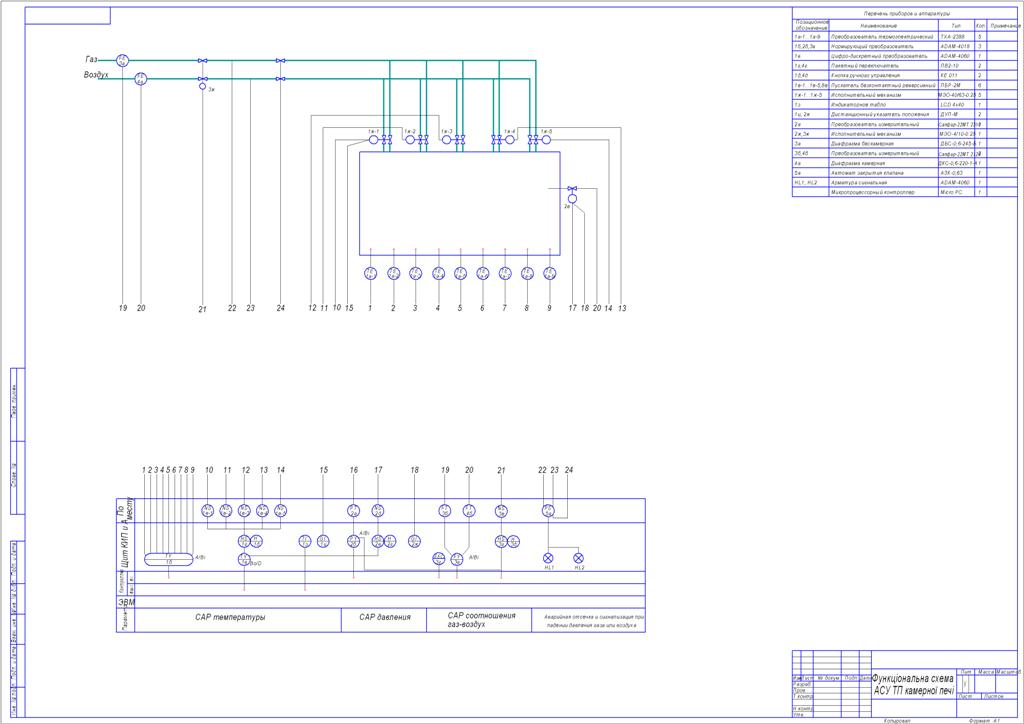Click the title block text Функціональна схема
This screenshot has width=1024, height=724.
click(912, 679)
